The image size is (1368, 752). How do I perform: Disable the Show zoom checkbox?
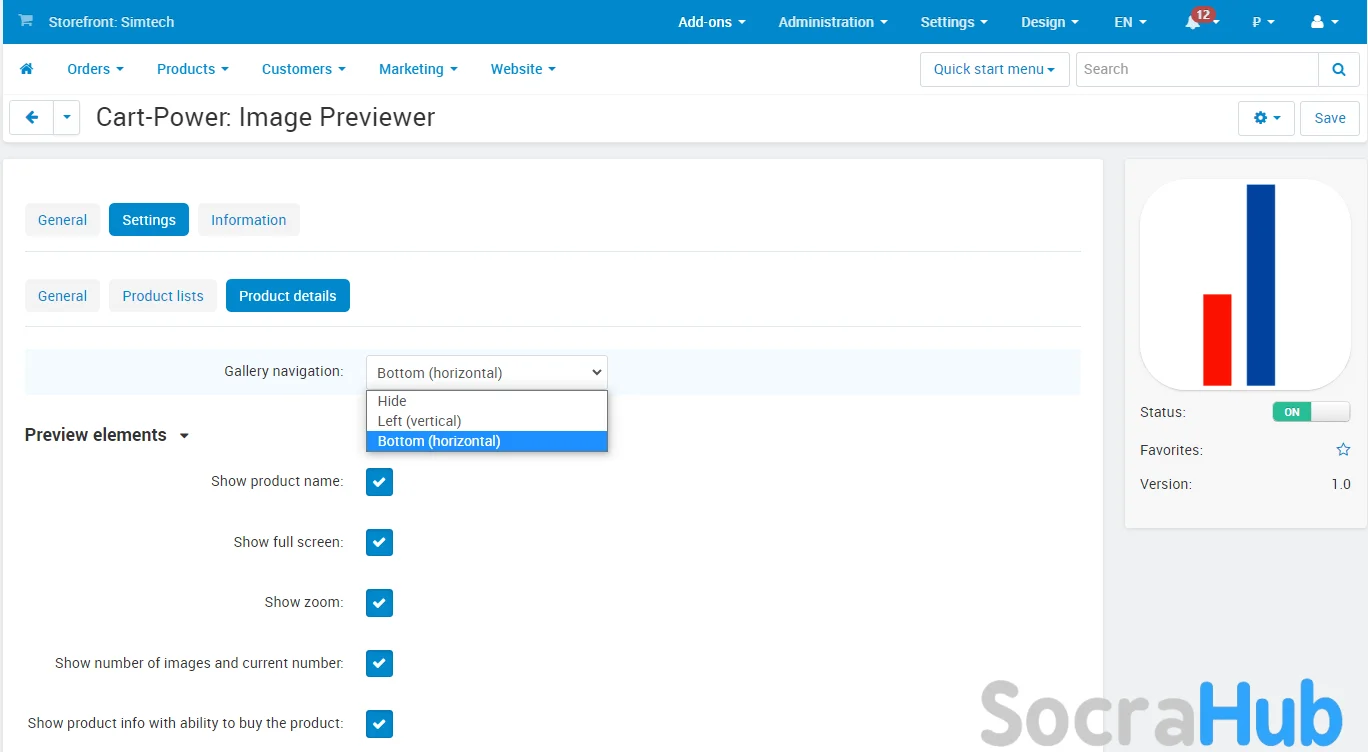point(379,603)
